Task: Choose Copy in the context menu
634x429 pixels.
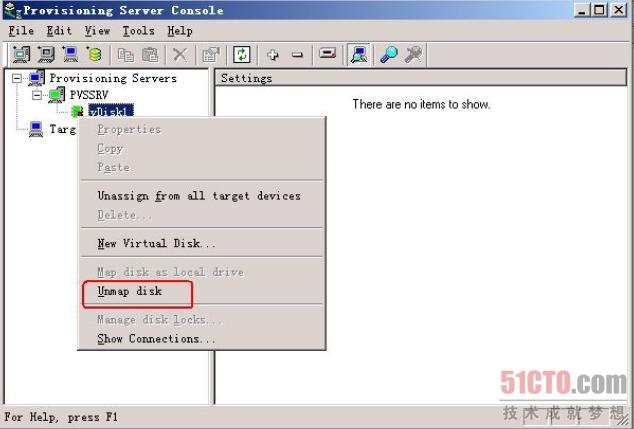Action: click(x=202, y=148)
